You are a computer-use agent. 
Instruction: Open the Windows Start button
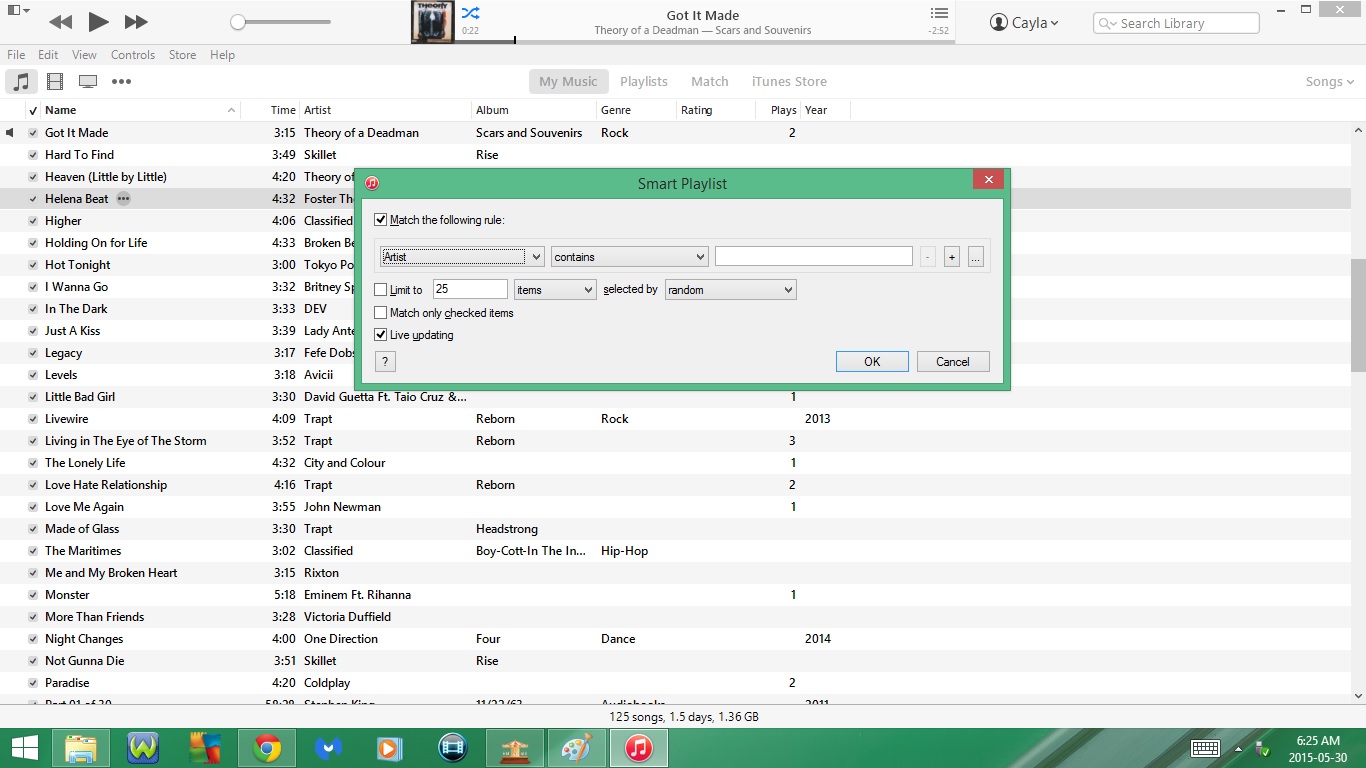[x=24, y=748]
